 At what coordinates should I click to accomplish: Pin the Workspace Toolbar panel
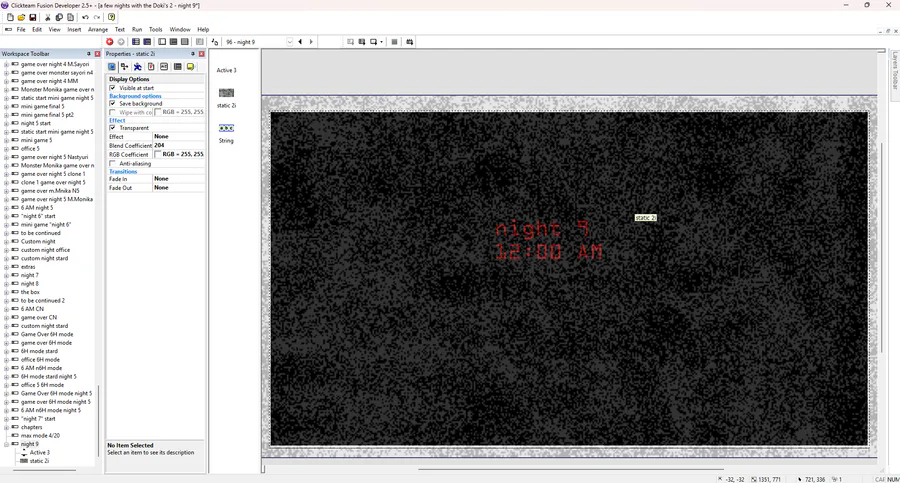[88, 53]
